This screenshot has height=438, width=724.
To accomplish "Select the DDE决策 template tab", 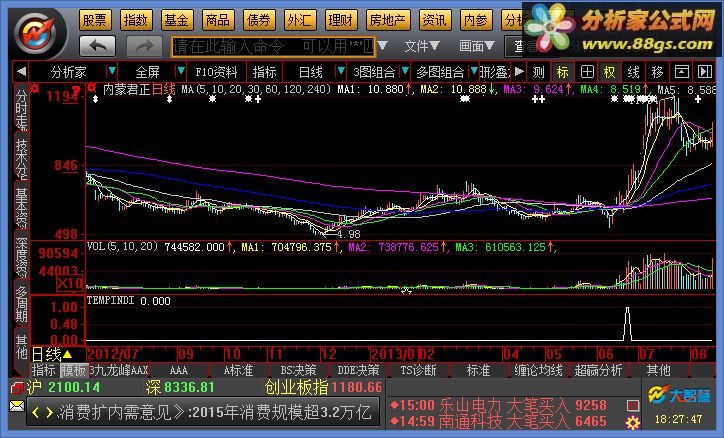I will tap(358, 370).
